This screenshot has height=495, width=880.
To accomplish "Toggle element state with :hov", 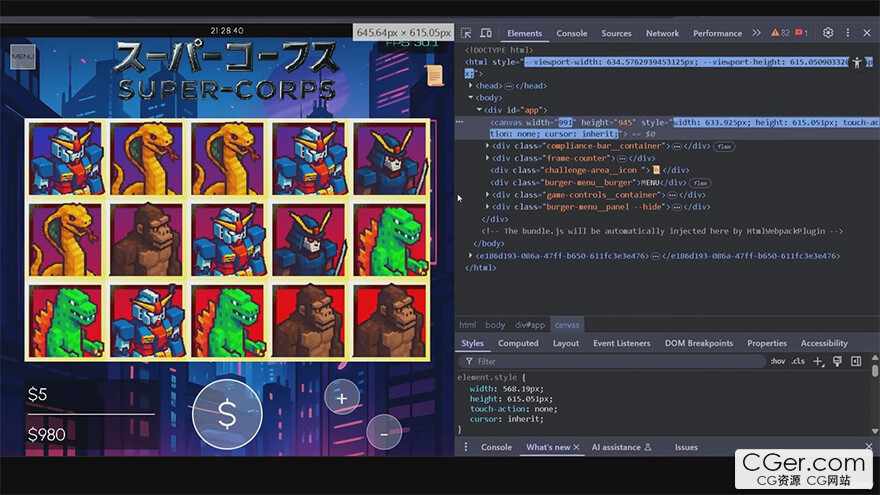I will point(777,361).
